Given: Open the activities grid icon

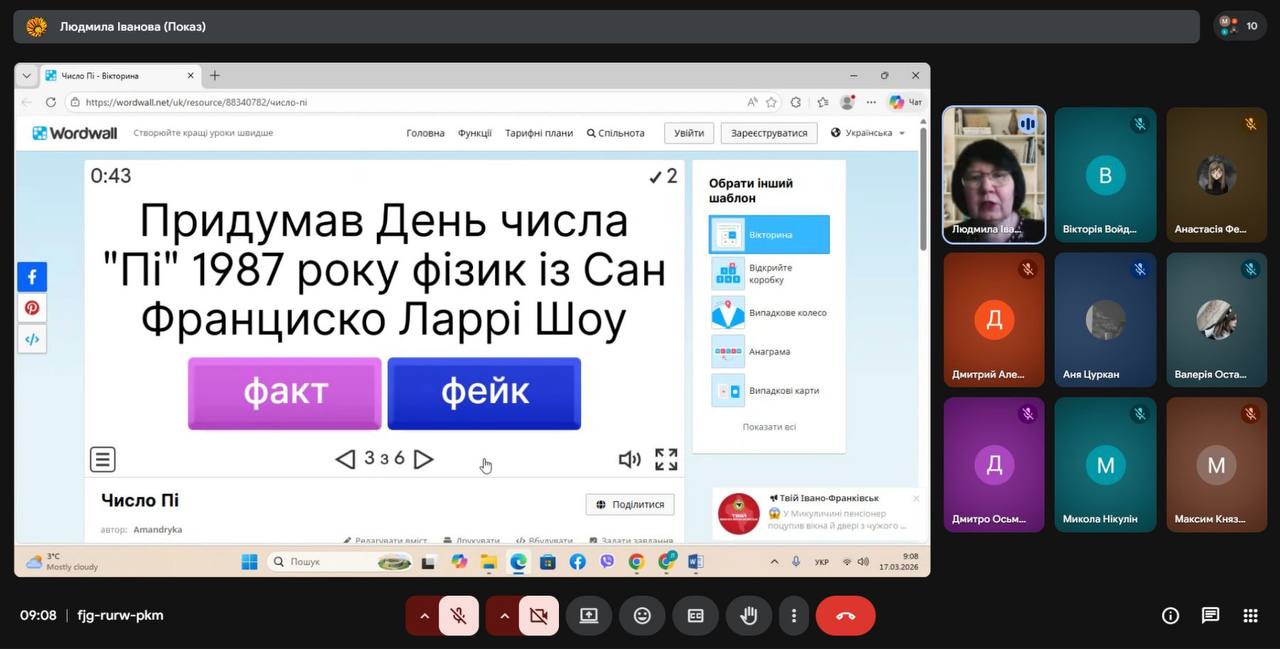Looking at the screenshot, I should [x=1250, y=616].
